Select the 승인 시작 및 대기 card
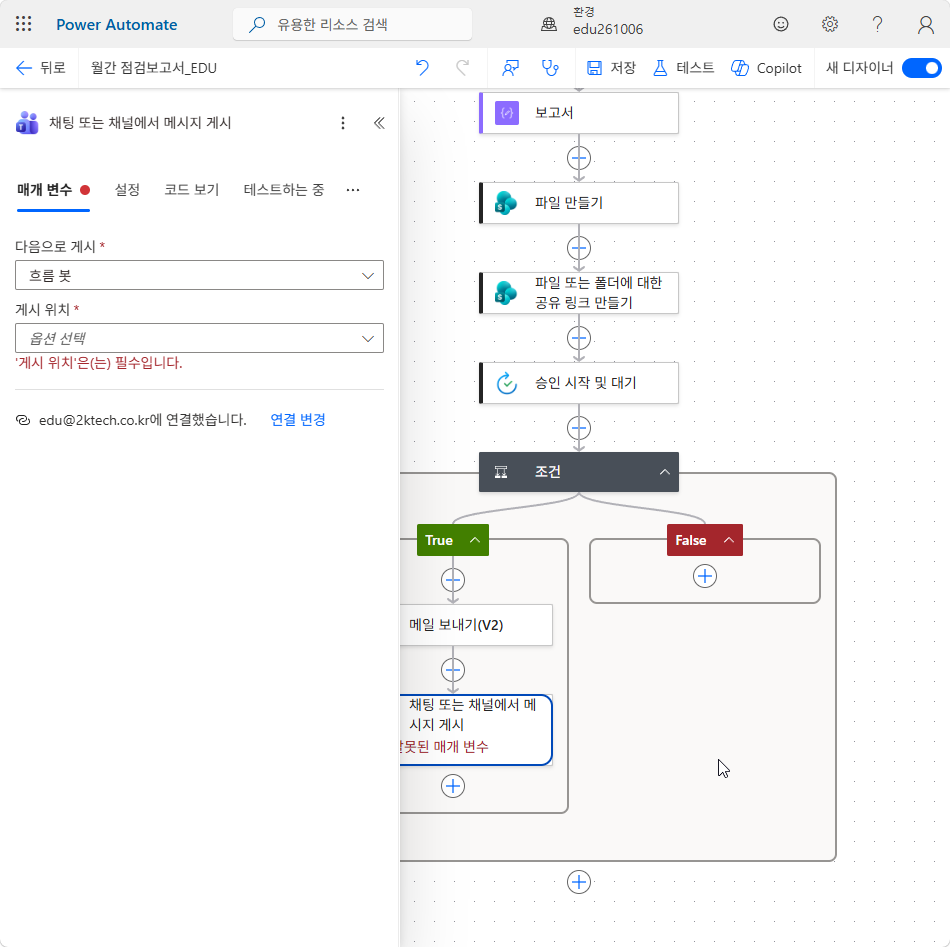The image size is (950, 947). coord(579,383)
